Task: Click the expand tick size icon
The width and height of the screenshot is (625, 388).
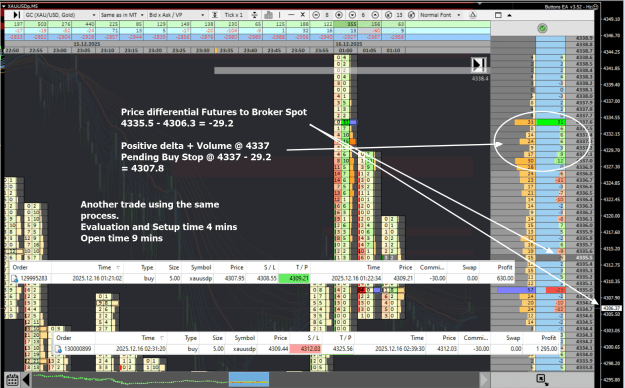Action: point(254,15)
